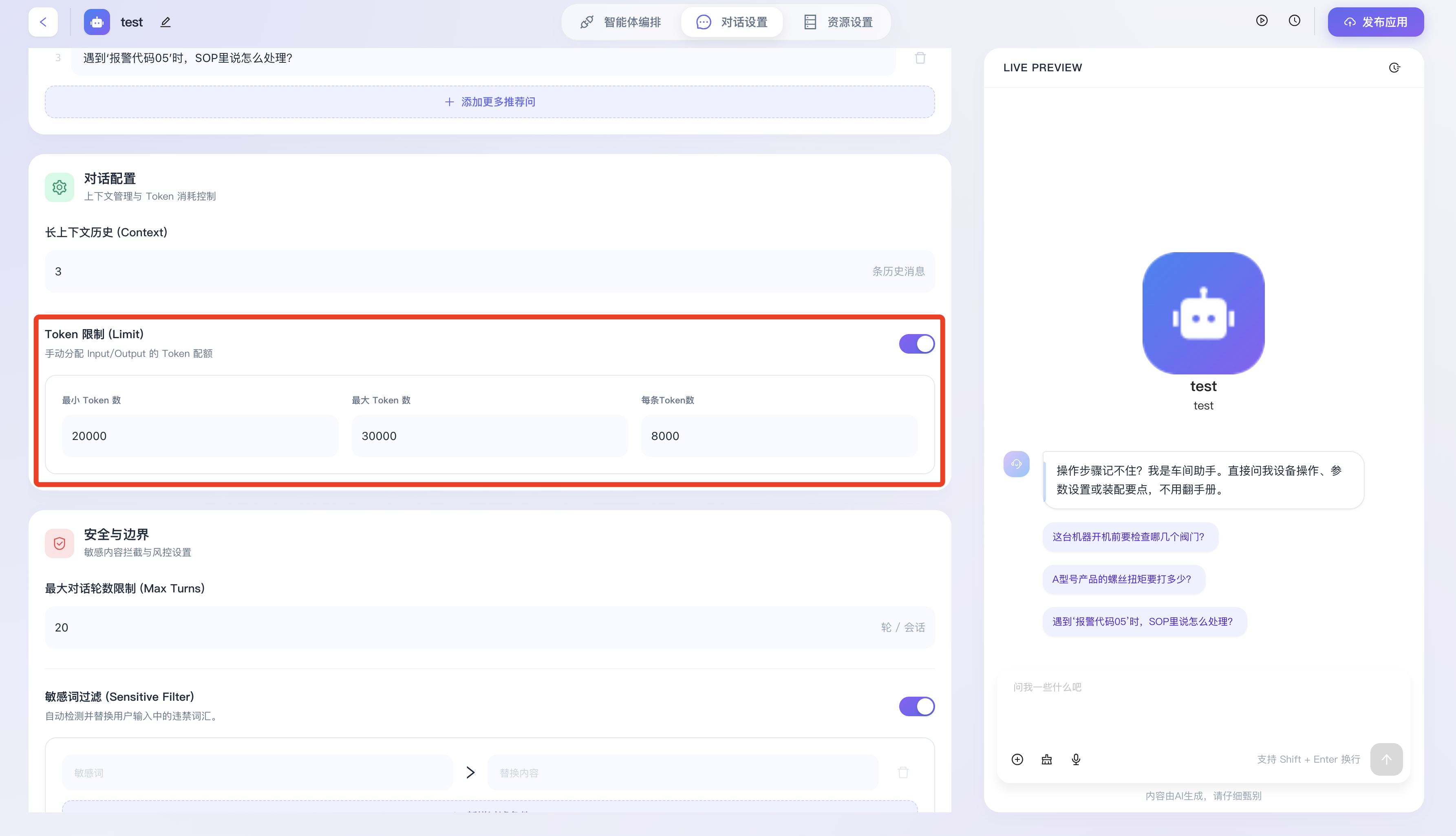The width and height of the screenshot is (1456, 836).
Task: Click the 发布应用 publish button
Action: click(1375, 22)
